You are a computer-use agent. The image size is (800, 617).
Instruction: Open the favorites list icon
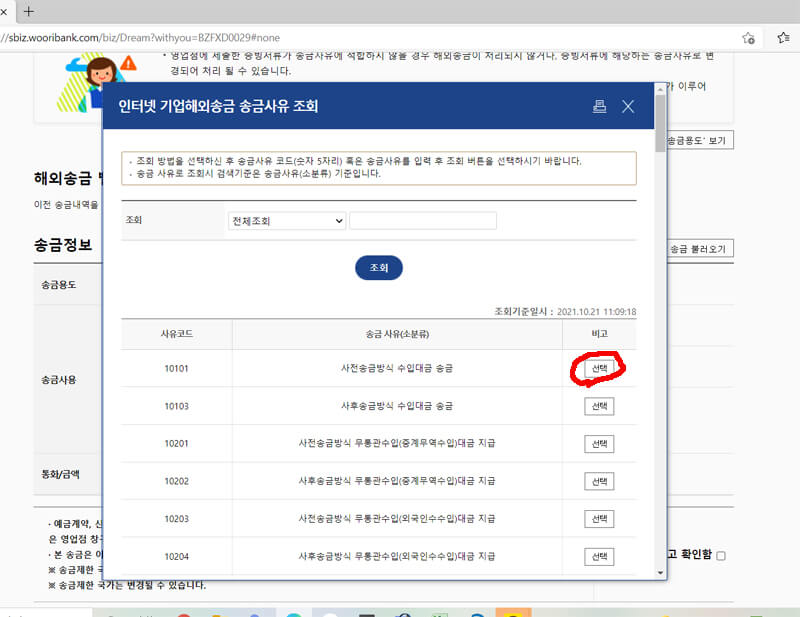pyautogui.click(x=783, y=37)
